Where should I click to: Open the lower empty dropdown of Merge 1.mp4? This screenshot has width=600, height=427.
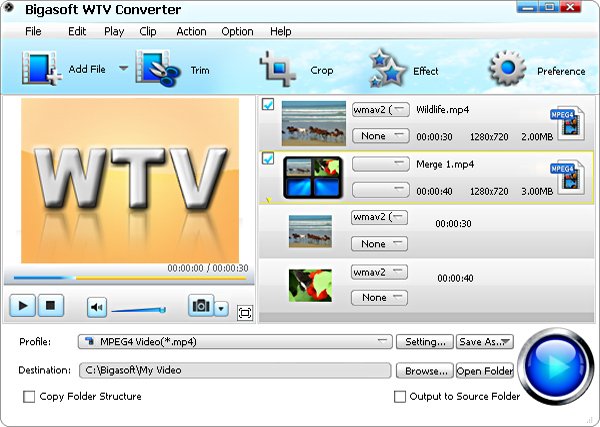point(380,190)
